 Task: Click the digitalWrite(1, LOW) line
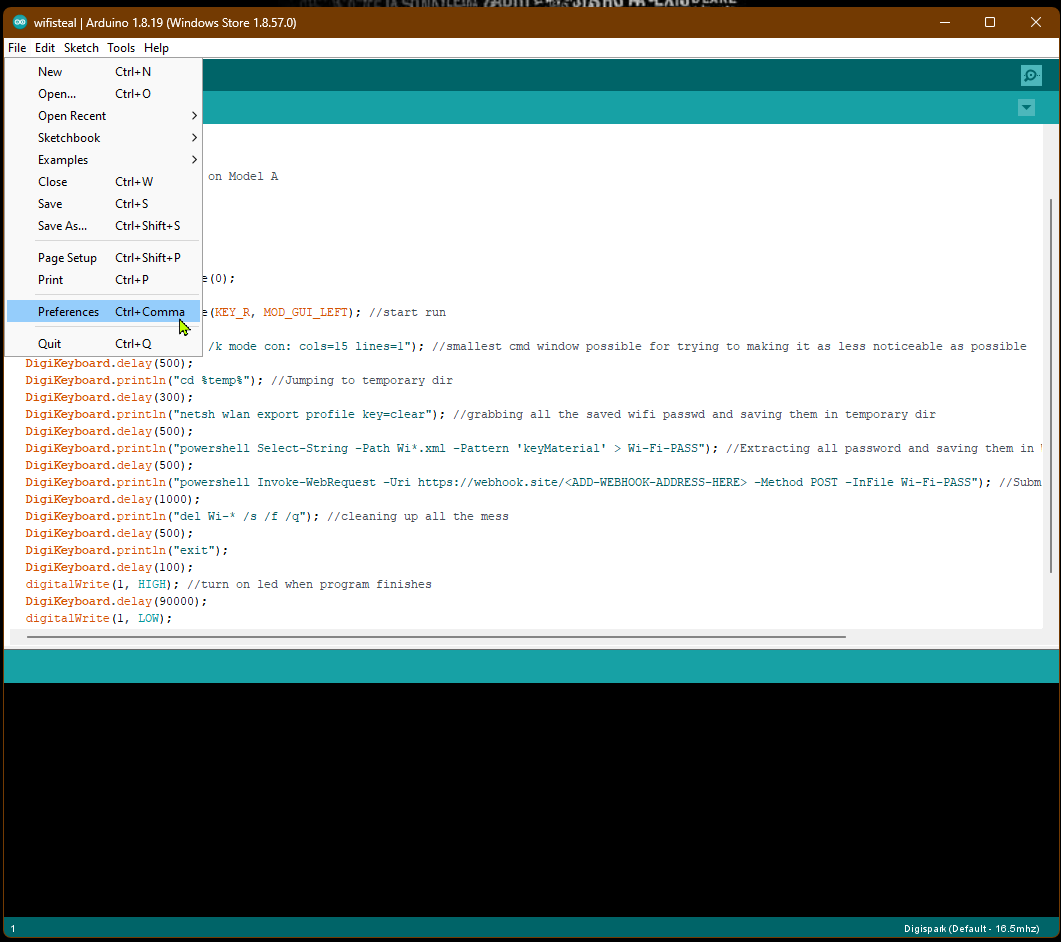[99, 618]
